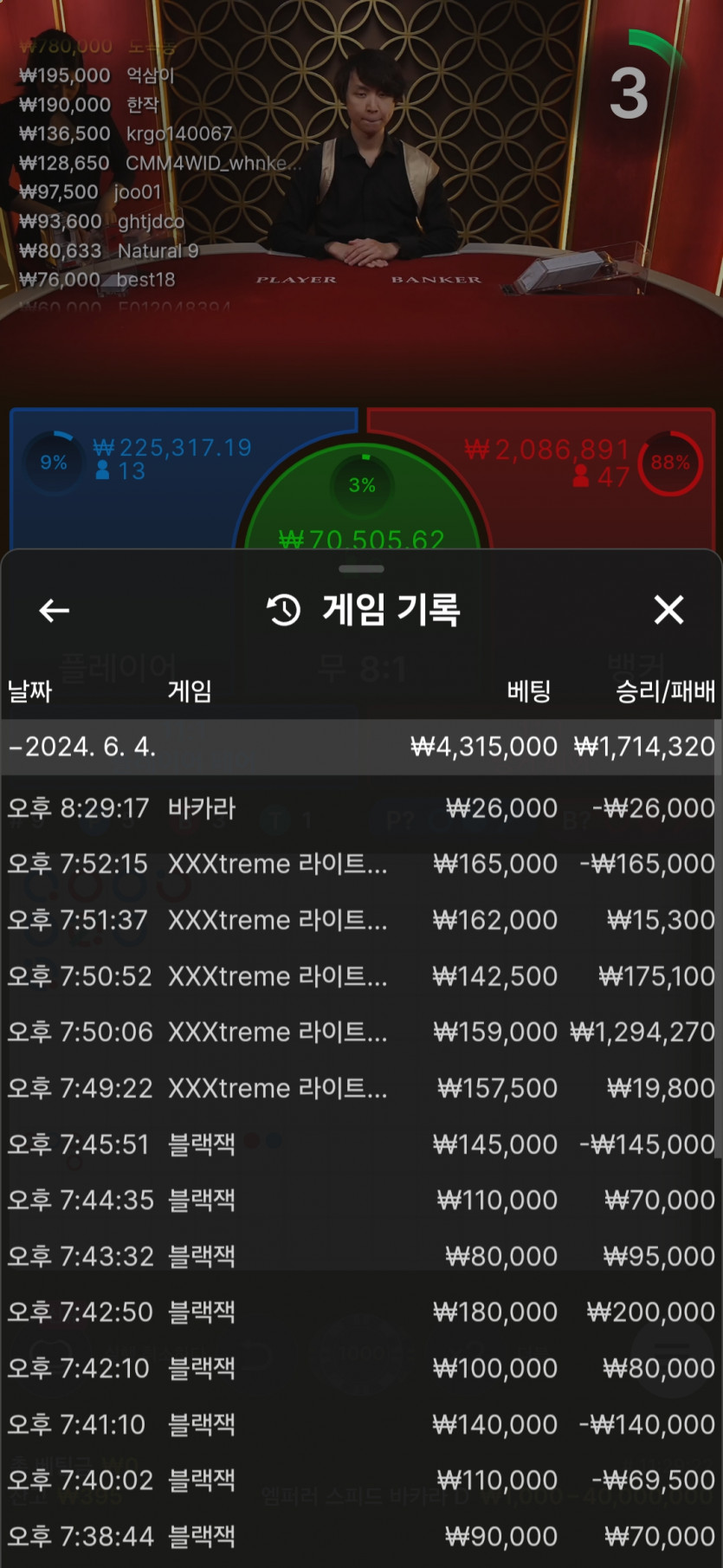
Task: Click the -₩69,500 loss amount
Action: coord(653,1480)
